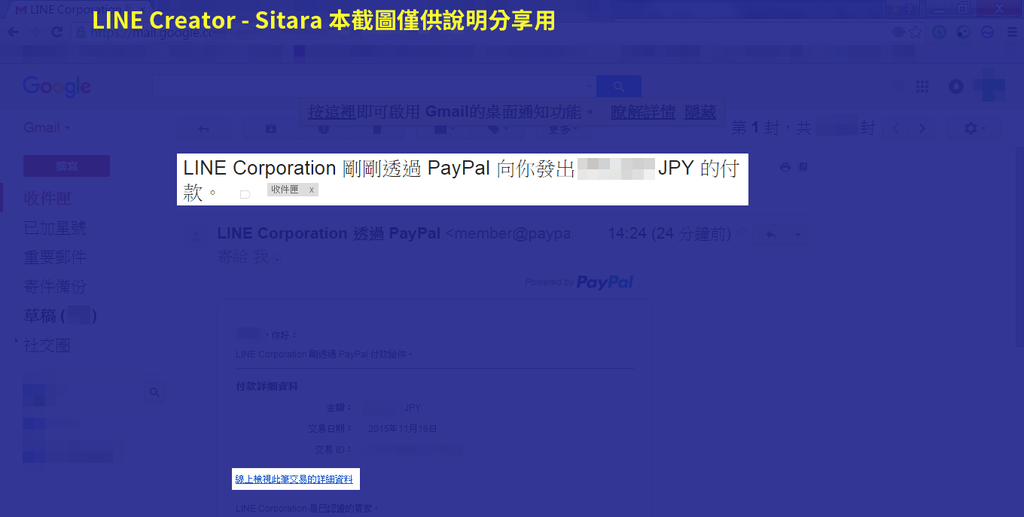Bookmark this page with the star icon
Viewport: 1024px width, 517px height.
[x=916, y=31]
